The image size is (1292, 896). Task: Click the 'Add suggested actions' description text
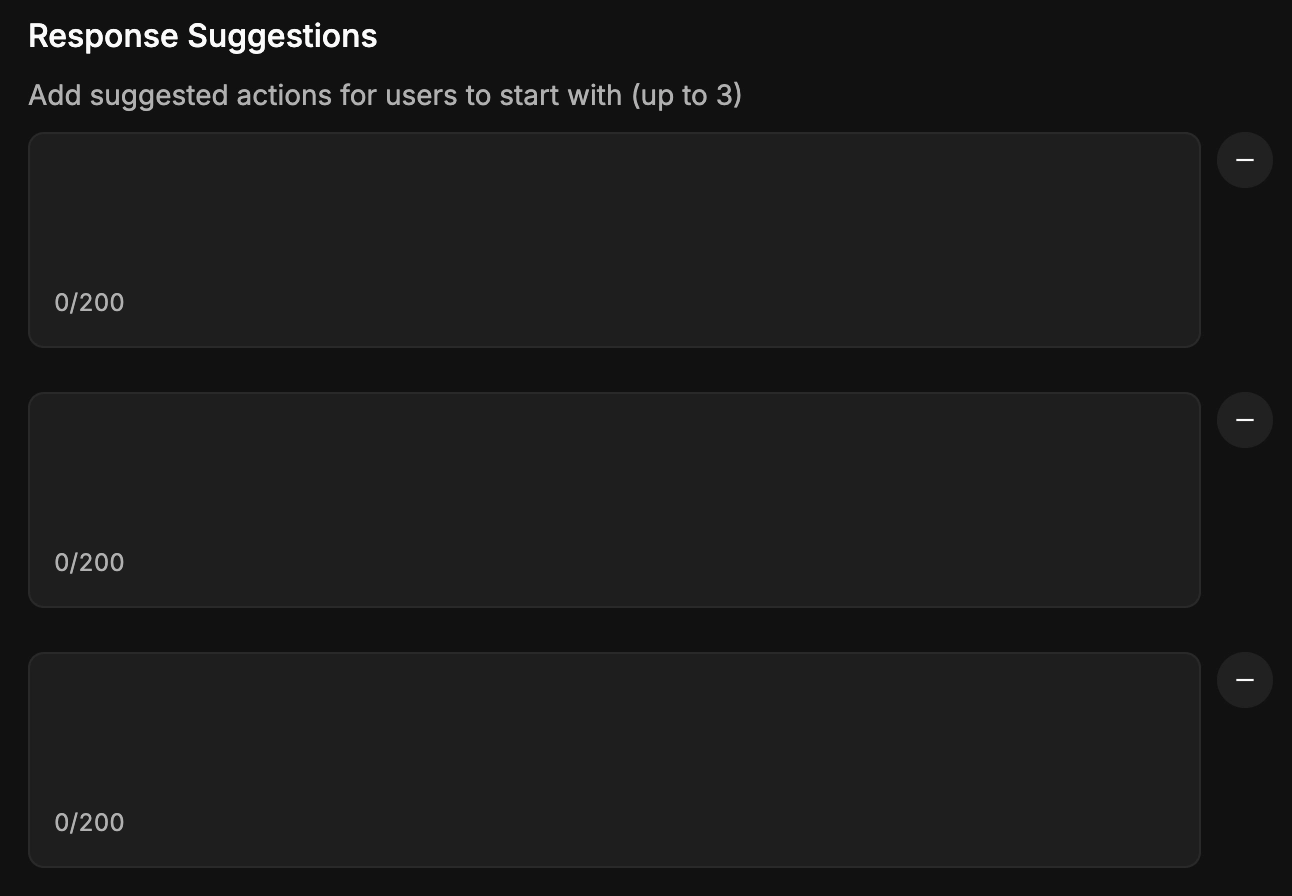click(x=385, y=96)
